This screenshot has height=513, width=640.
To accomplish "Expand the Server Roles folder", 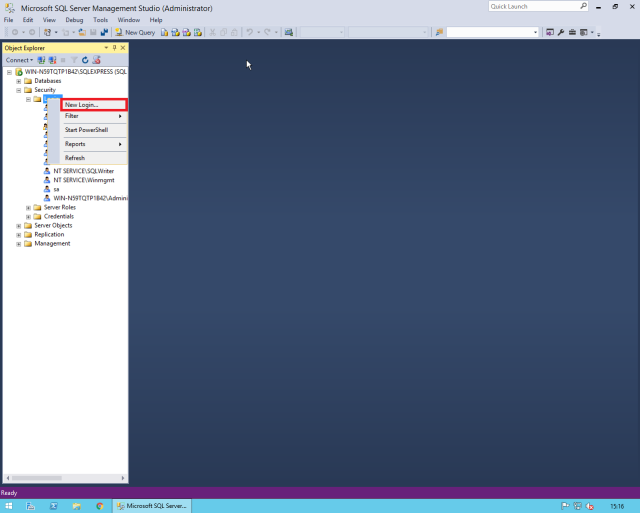I will (28, 207).
